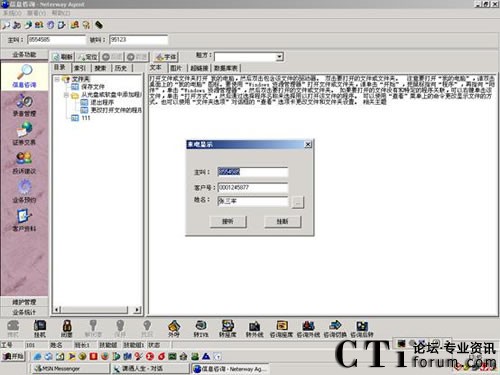Click the 转座席 transfer-to-agent icon

[x=228, y=328]
